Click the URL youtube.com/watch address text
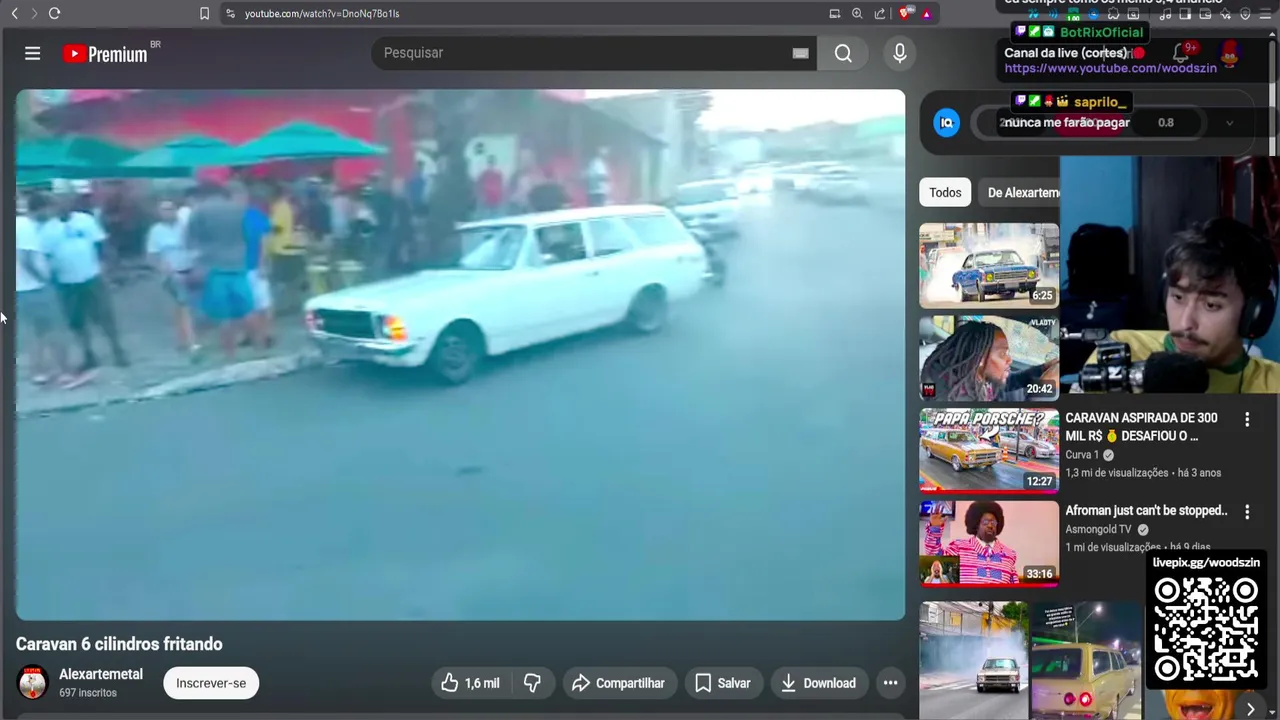The image size is (1280, 720). coord(321,13)
